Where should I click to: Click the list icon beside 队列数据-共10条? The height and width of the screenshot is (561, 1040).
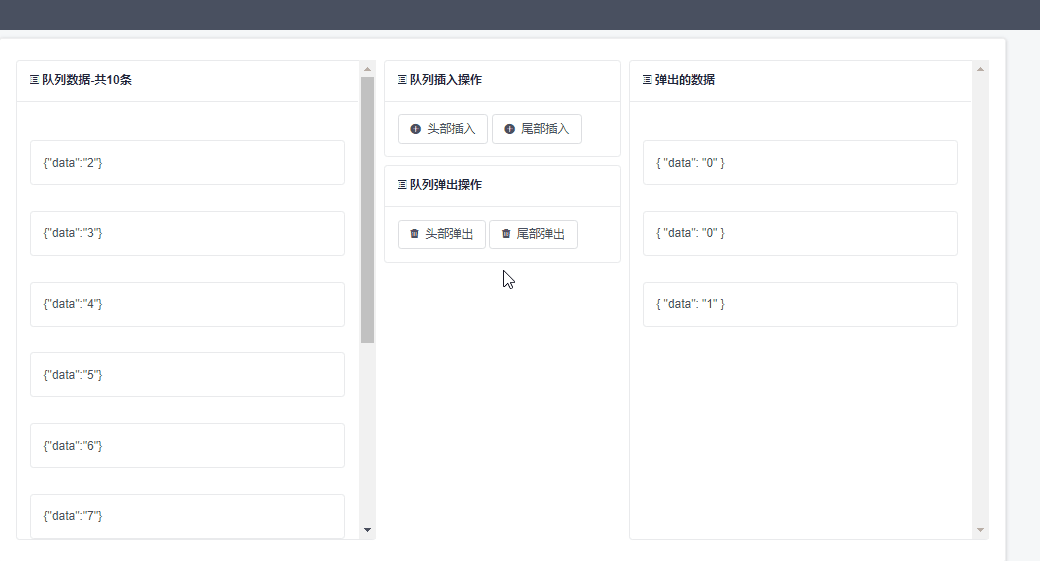34,80
